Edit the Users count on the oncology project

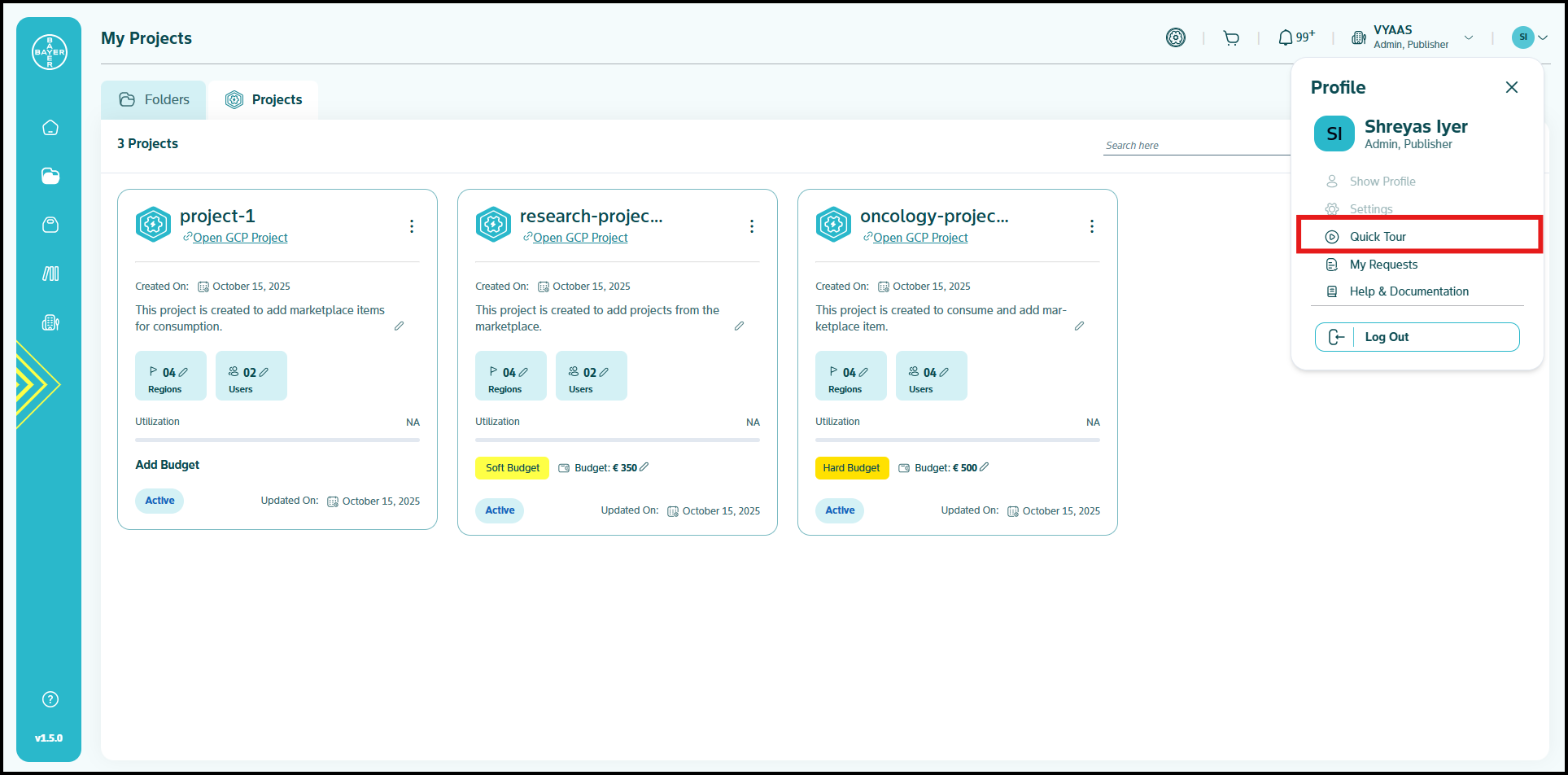[944, 372]
